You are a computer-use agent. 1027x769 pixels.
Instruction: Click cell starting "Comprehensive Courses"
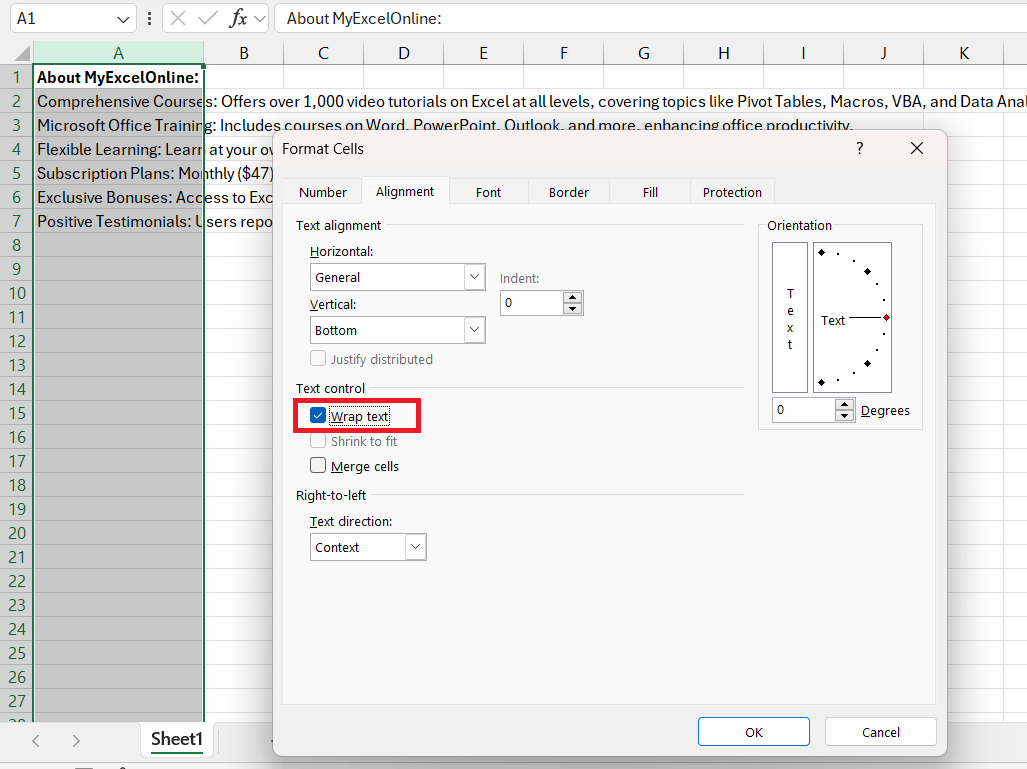pos(119,102)
